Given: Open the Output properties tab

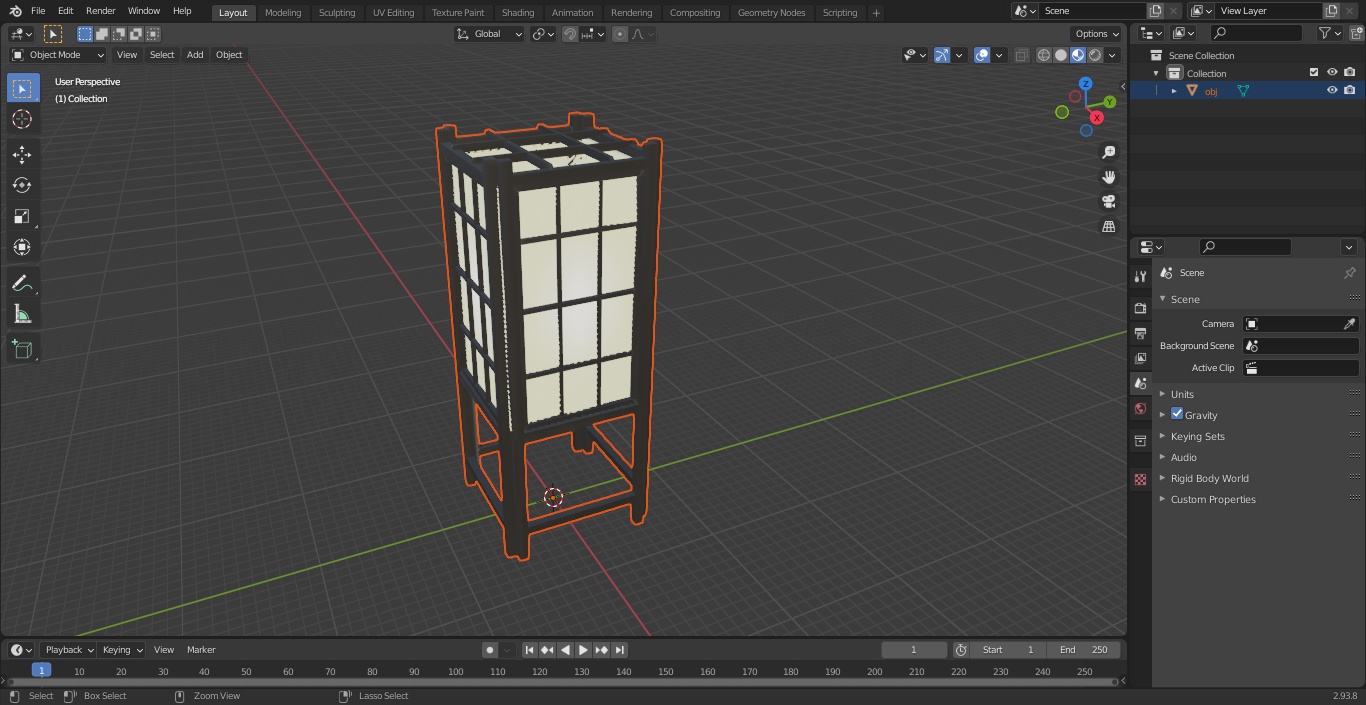Looking at the screenshot, I should 1140,333.
